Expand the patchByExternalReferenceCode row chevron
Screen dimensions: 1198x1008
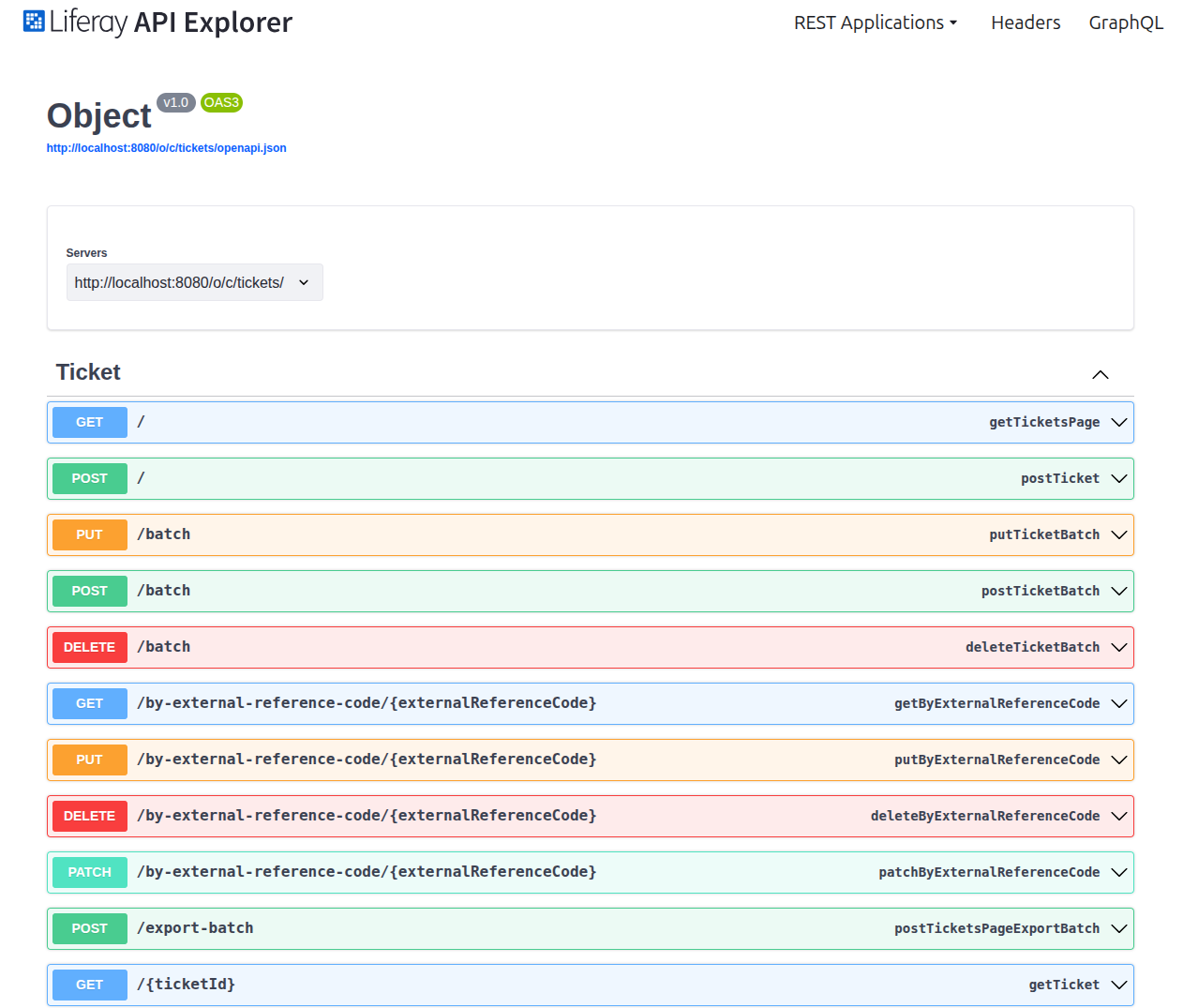[1118, 872]
